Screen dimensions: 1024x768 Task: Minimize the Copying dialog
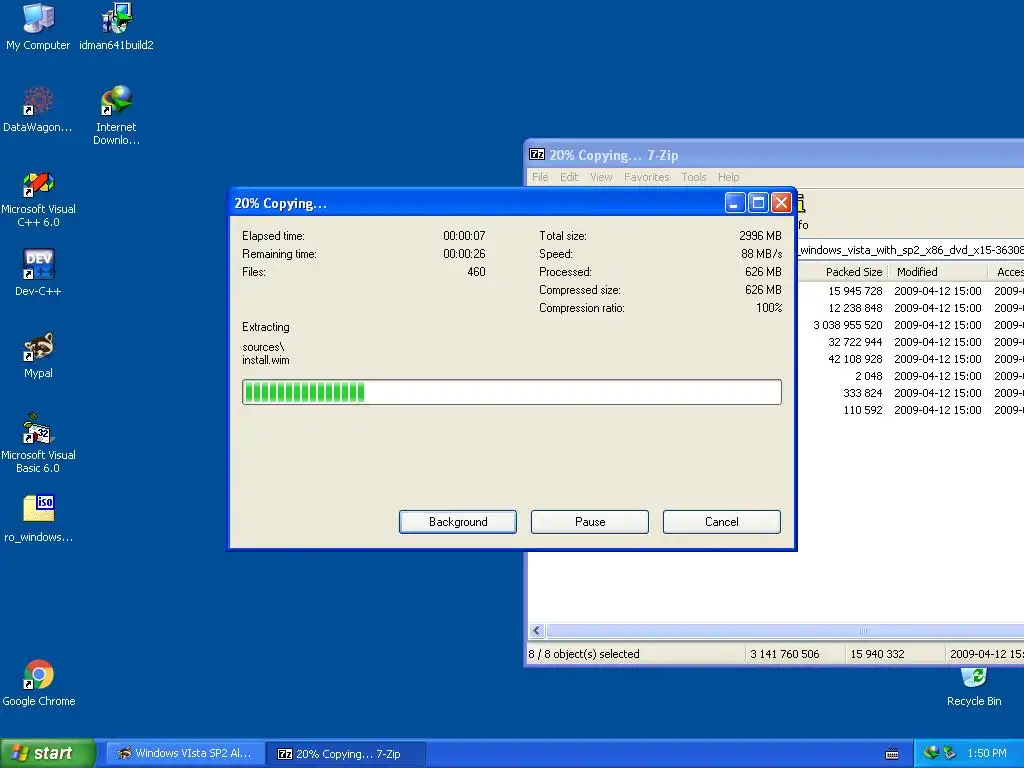pos(735,203)
